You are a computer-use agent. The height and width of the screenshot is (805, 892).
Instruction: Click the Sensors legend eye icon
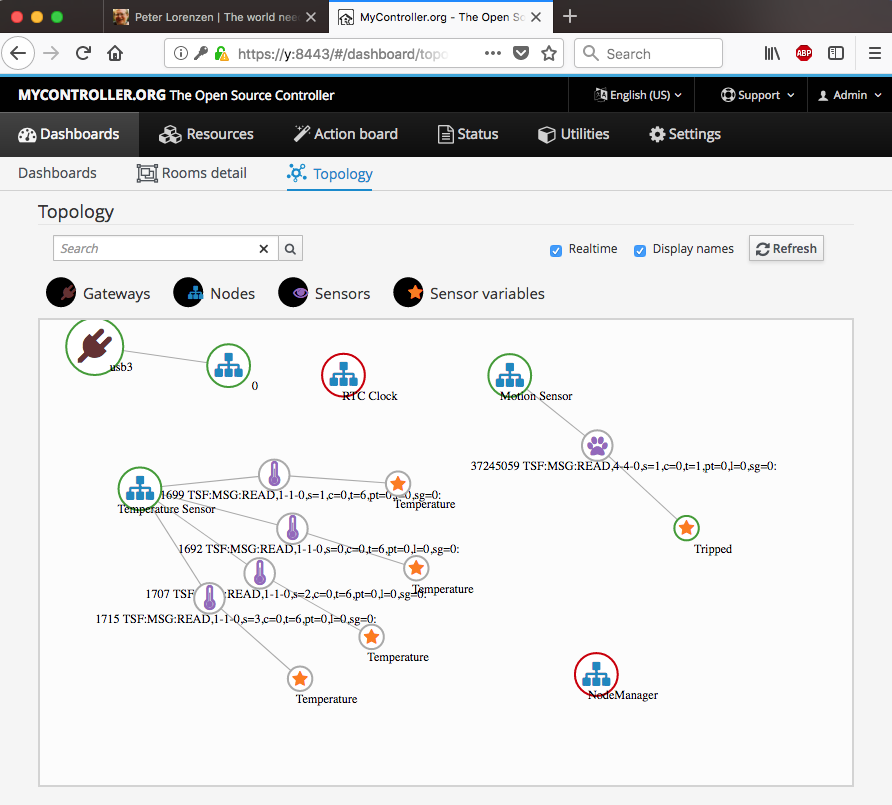point(293,292)
